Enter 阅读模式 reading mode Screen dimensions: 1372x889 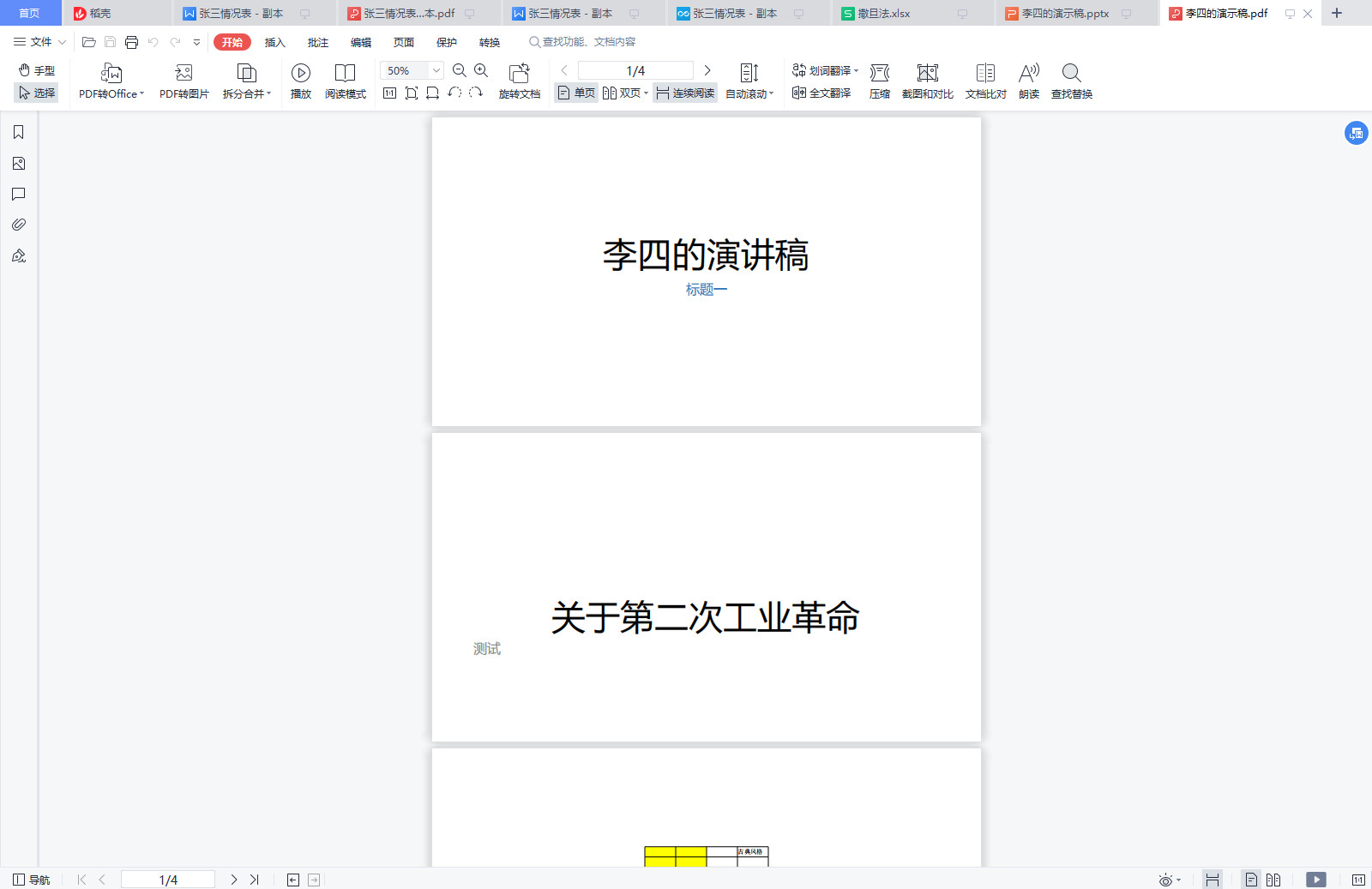pos(346,81)
